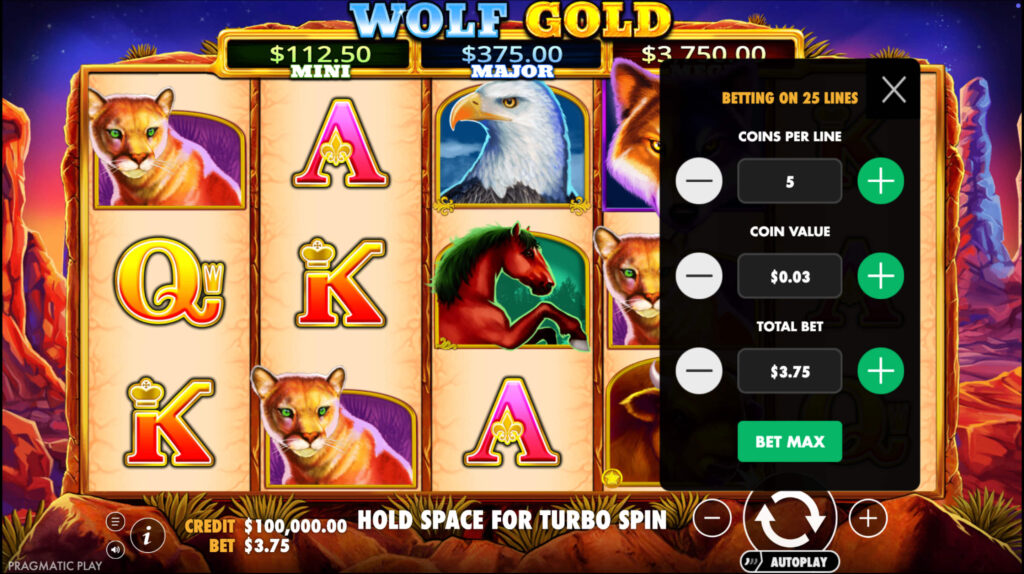Raise bet with plus beside spin button
Image resolution: width=1024 pixels, height=574 pixels.
coord(868,518)
